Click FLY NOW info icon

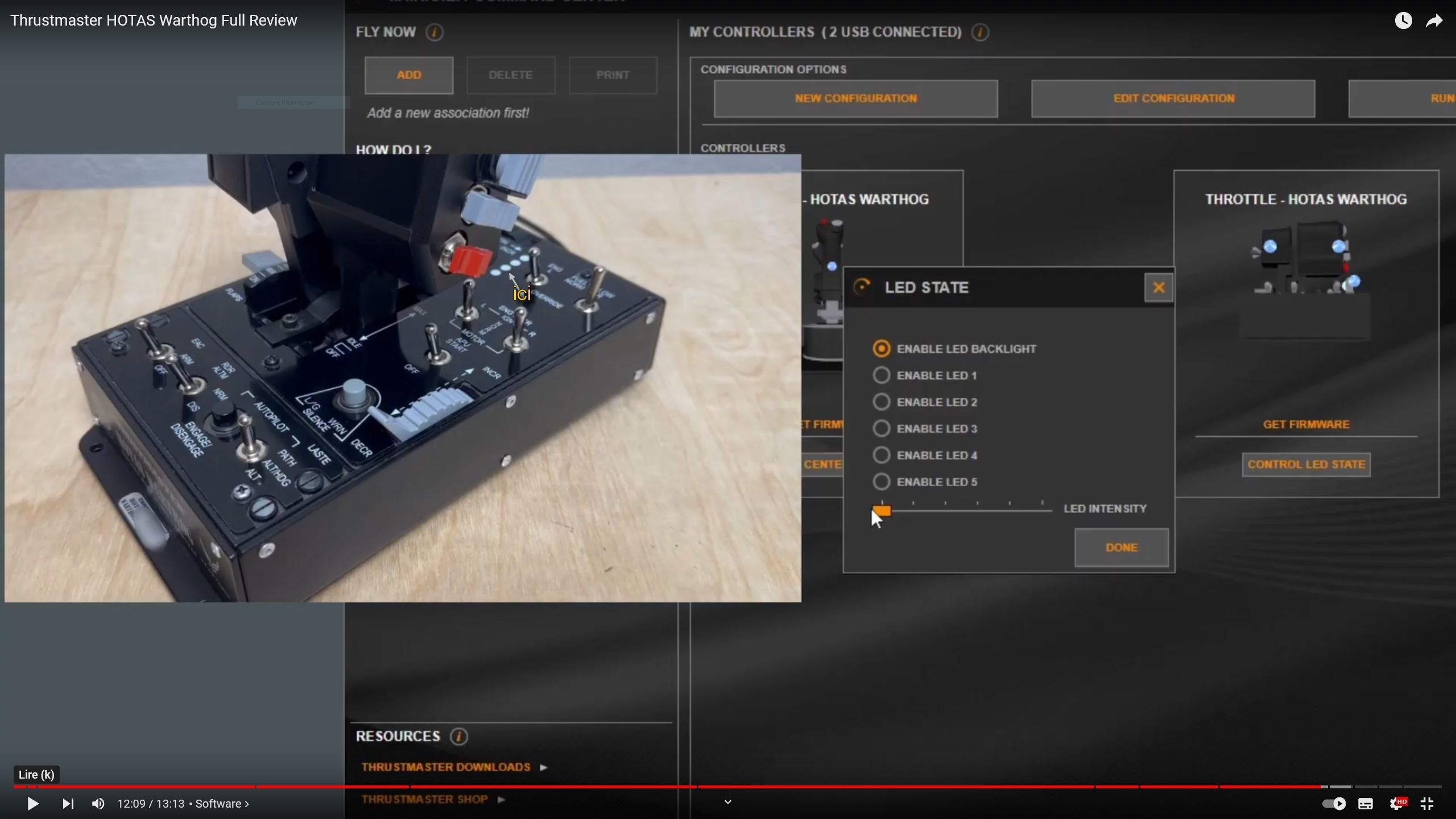click(x=435, y=32)
